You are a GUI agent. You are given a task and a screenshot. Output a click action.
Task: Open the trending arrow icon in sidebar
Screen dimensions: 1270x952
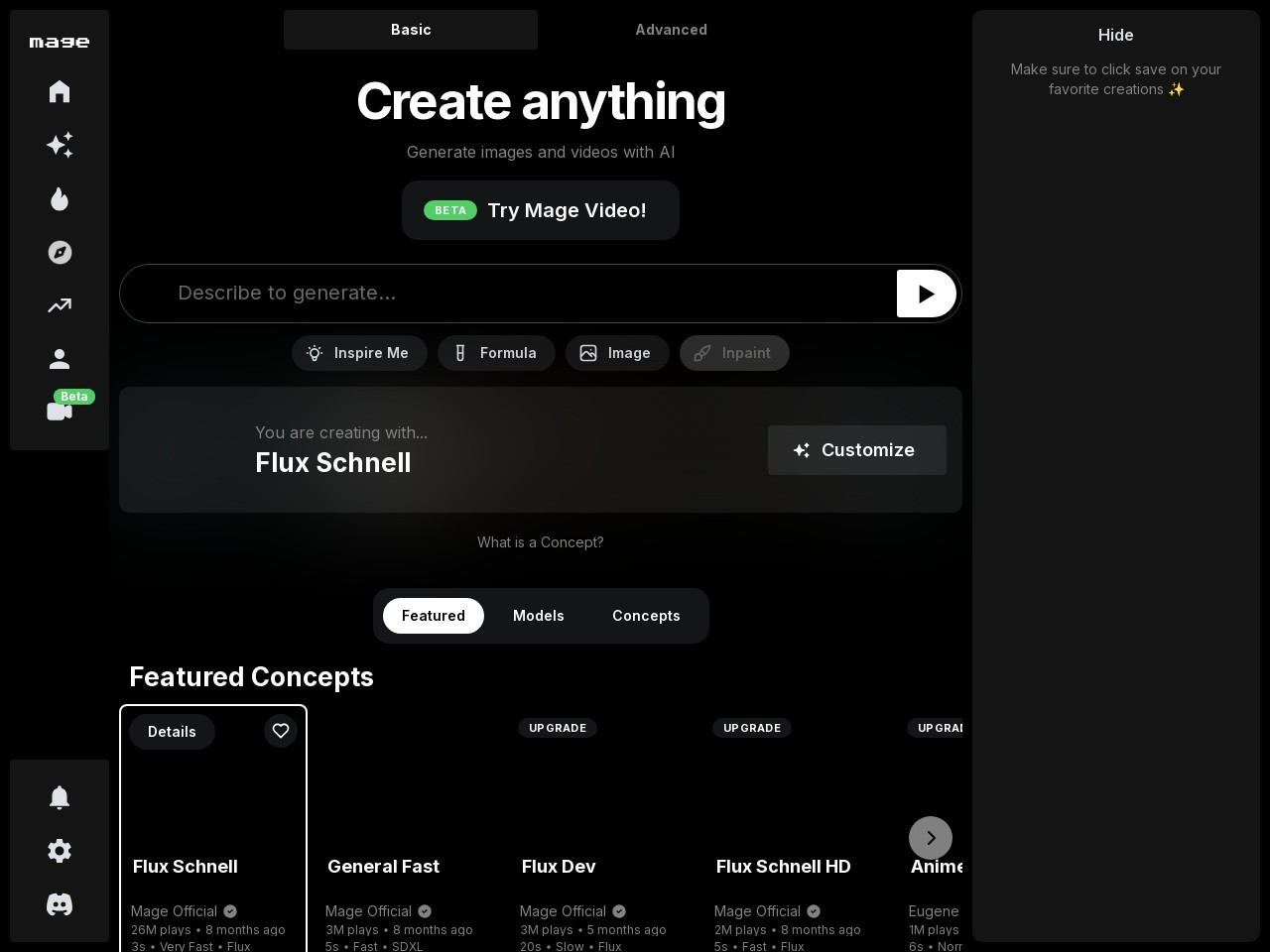[x=60, y=305]
